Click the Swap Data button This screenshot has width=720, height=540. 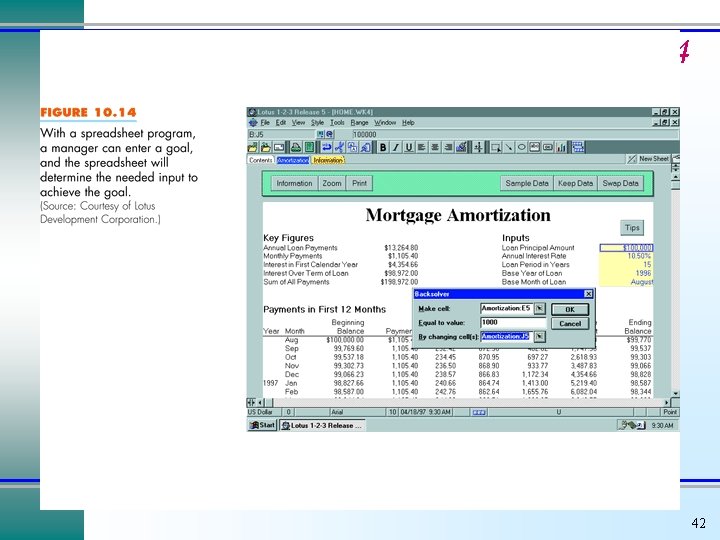coord(620,183)
